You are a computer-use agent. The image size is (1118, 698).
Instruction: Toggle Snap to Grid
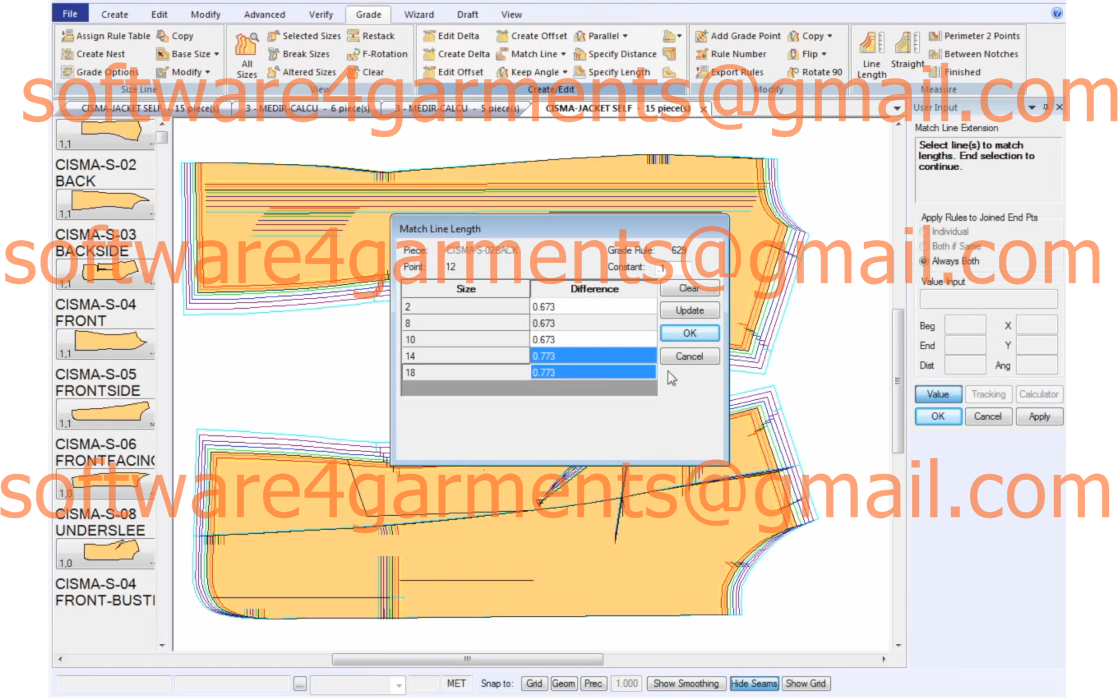(534, 683)
